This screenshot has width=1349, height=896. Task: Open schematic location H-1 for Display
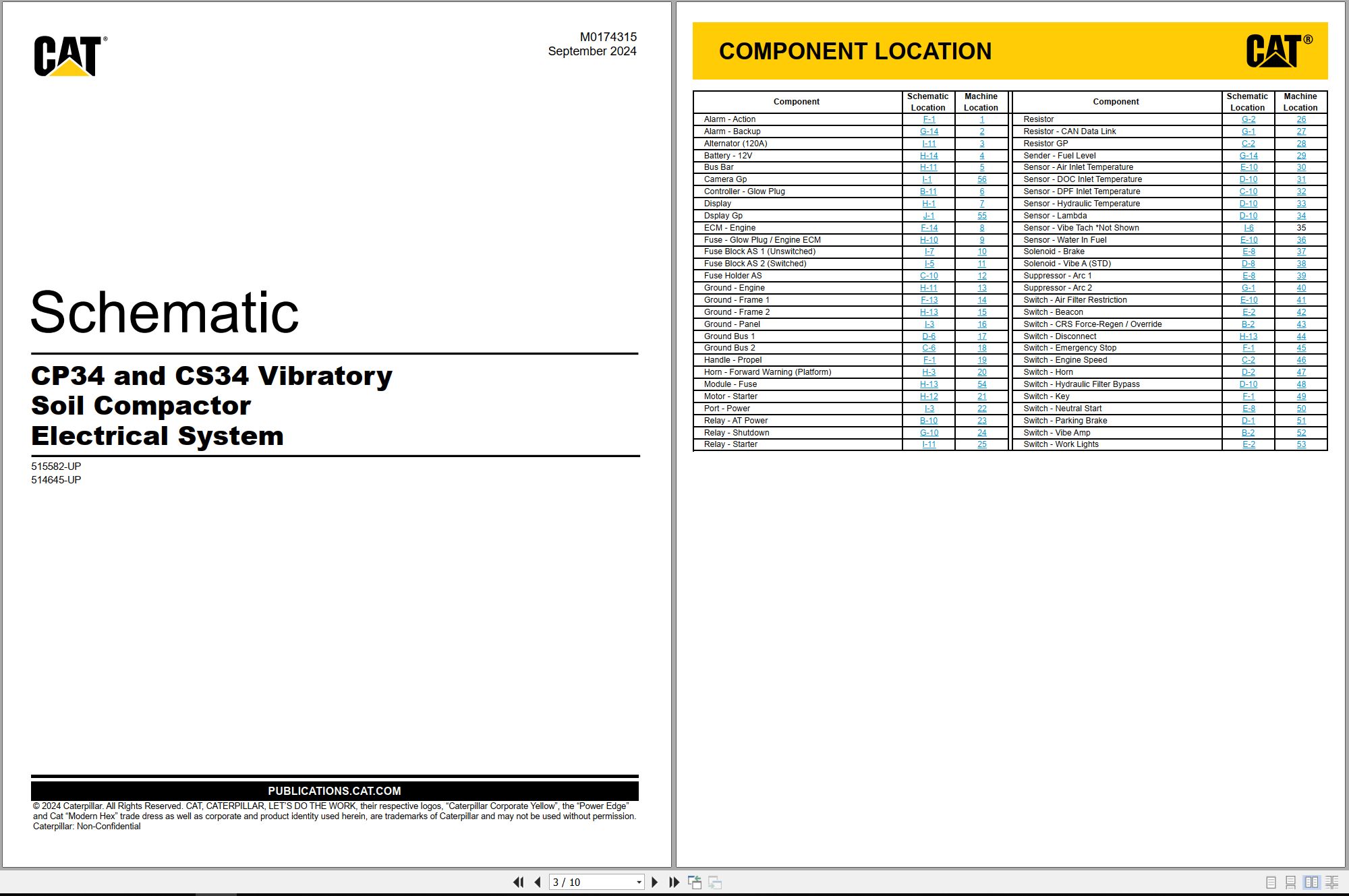[929, 204]
